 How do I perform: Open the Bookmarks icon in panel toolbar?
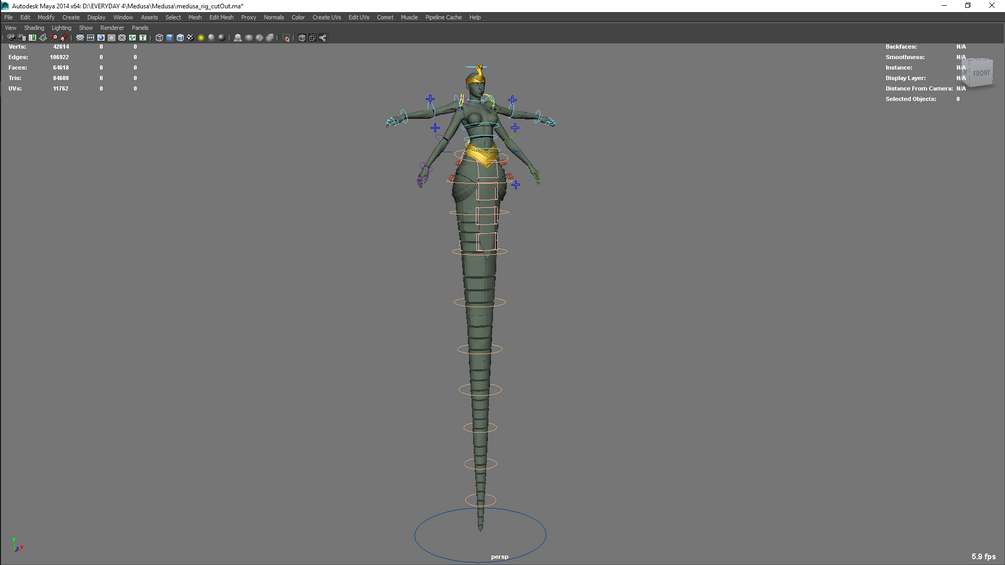(32, 38)
